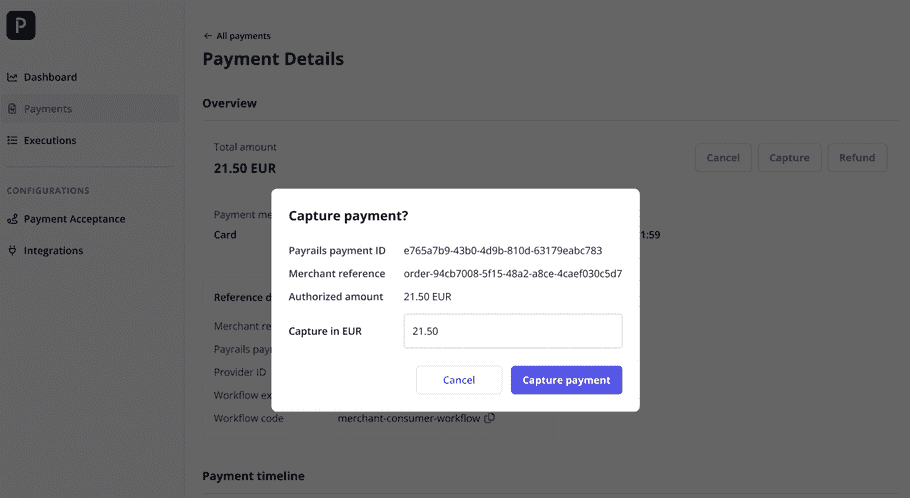Click the Payments document icon in sidebar
The width and height of the screenshot is (910, 498).
coord(12,109)
